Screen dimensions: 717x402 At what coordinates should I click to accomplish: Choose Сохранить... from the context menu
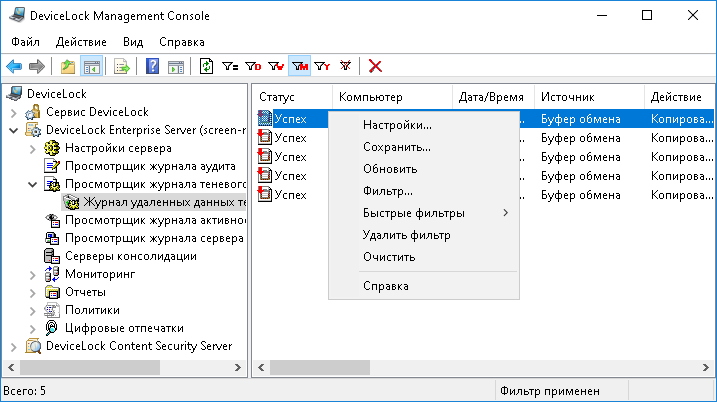point(397,147)
